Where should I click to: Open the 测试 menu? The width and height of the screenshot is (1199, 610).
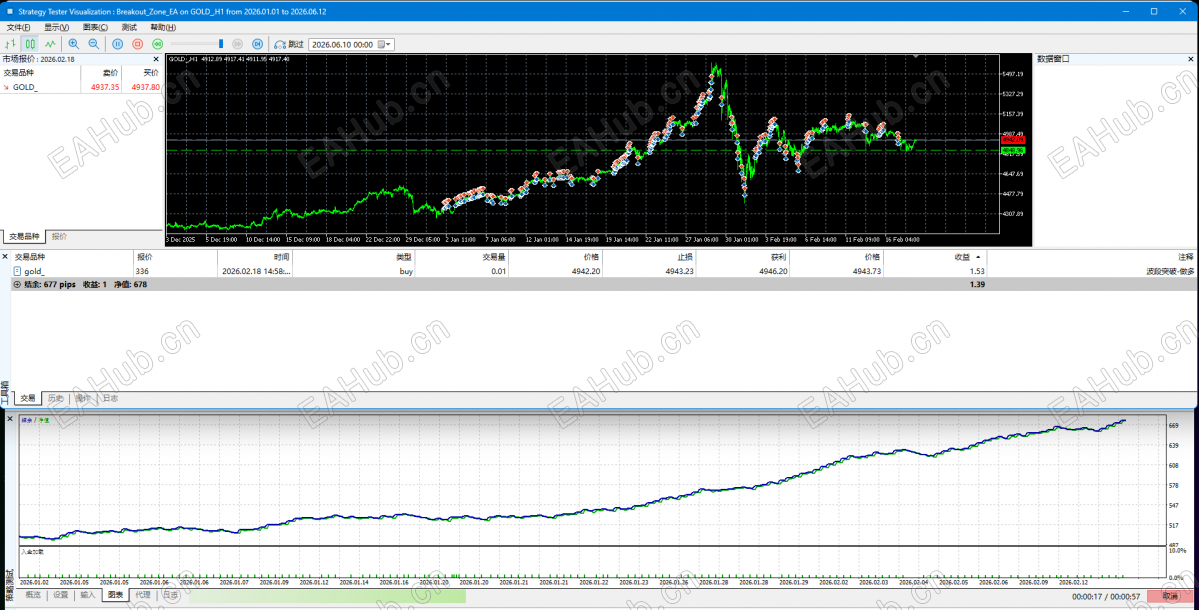point(129,28)
